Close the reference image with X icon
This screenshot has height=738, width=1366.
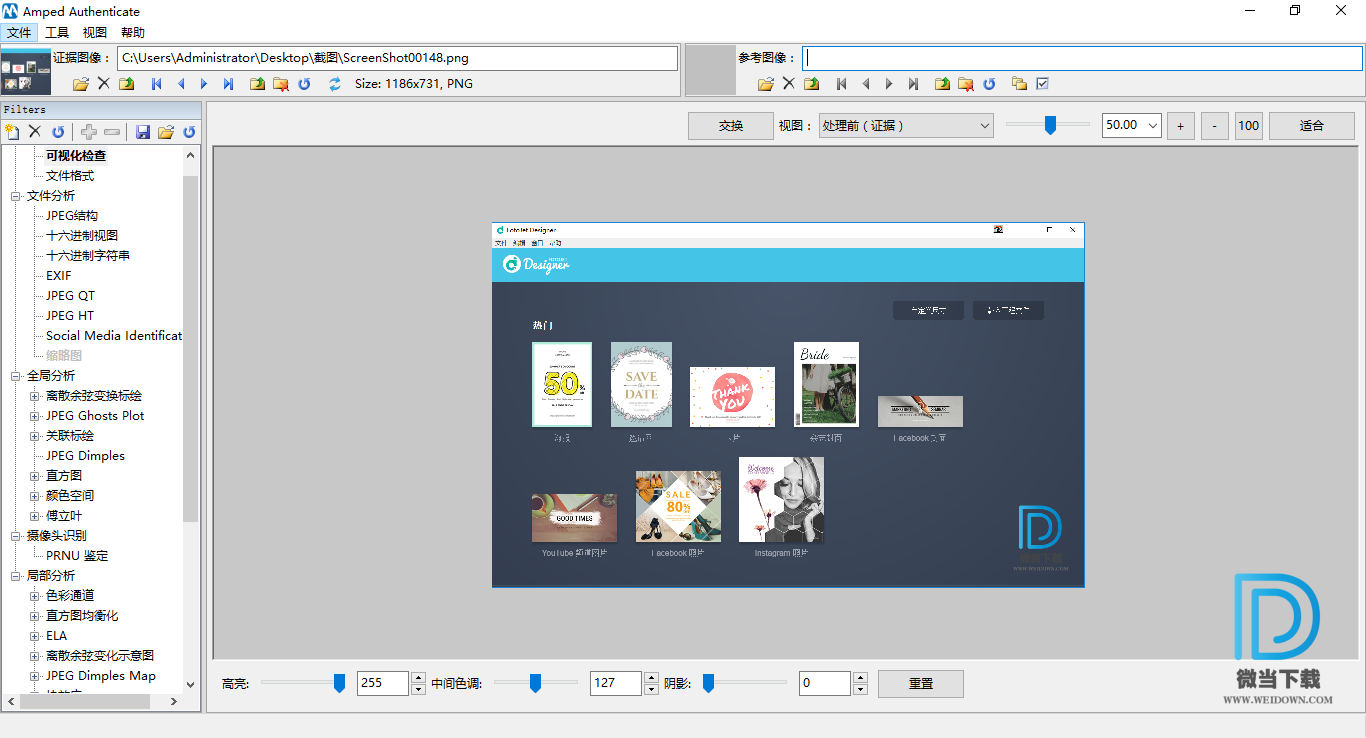coord(788,84)
